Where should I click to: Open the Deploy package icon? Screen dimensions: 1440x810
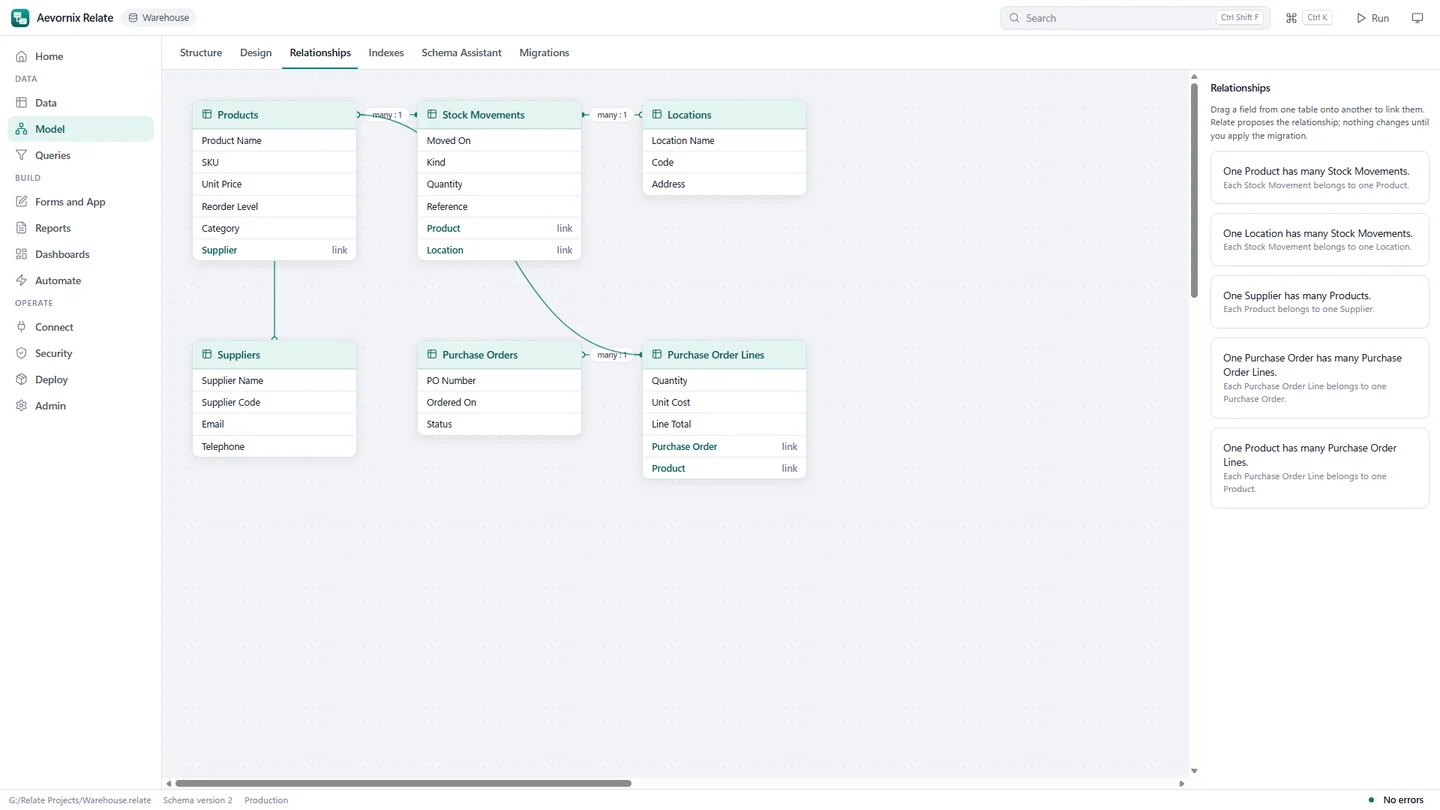[21, 380]
